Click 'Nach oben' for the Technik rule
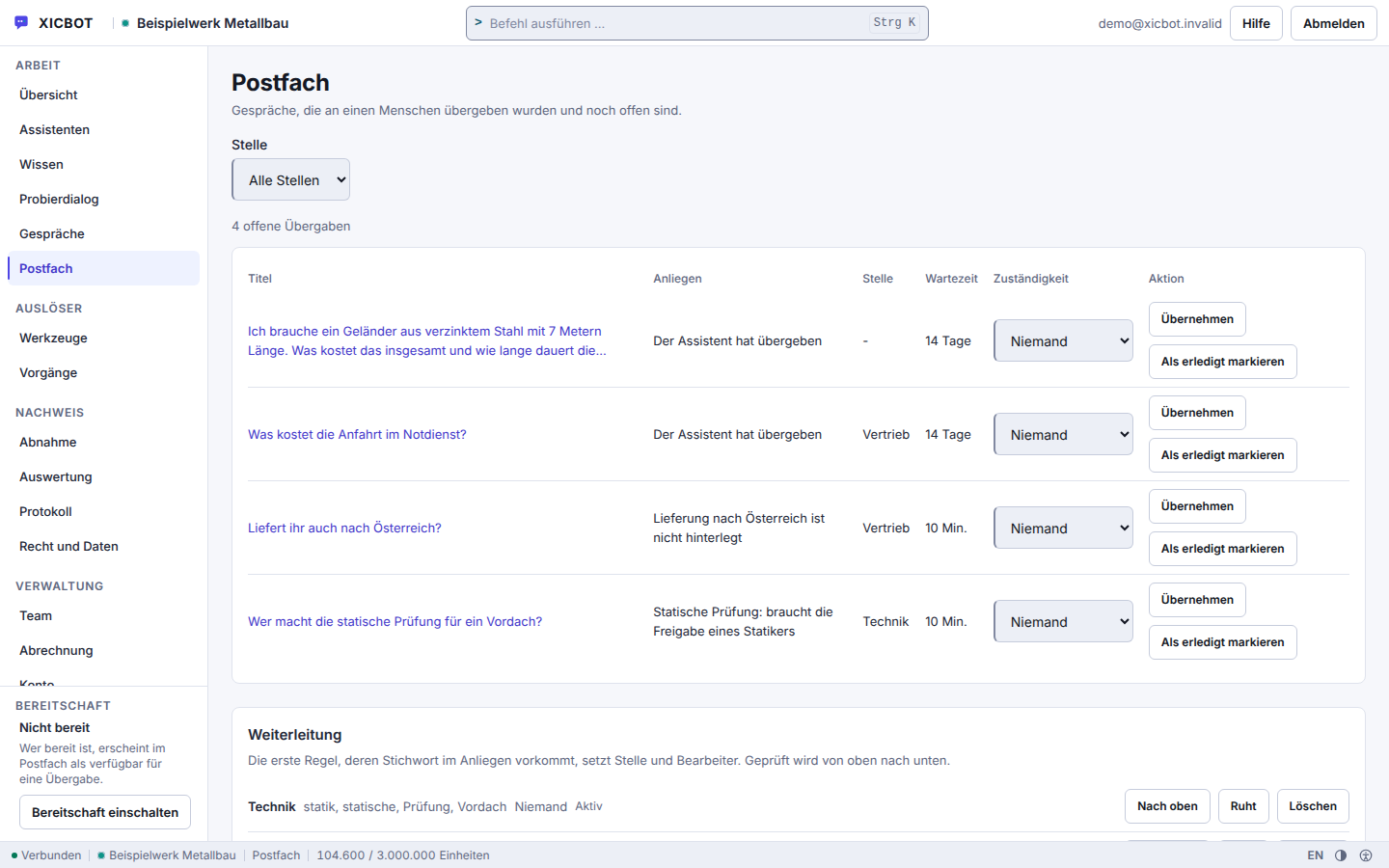This screenshot has width=1389, height=868. click(1167, 806)
